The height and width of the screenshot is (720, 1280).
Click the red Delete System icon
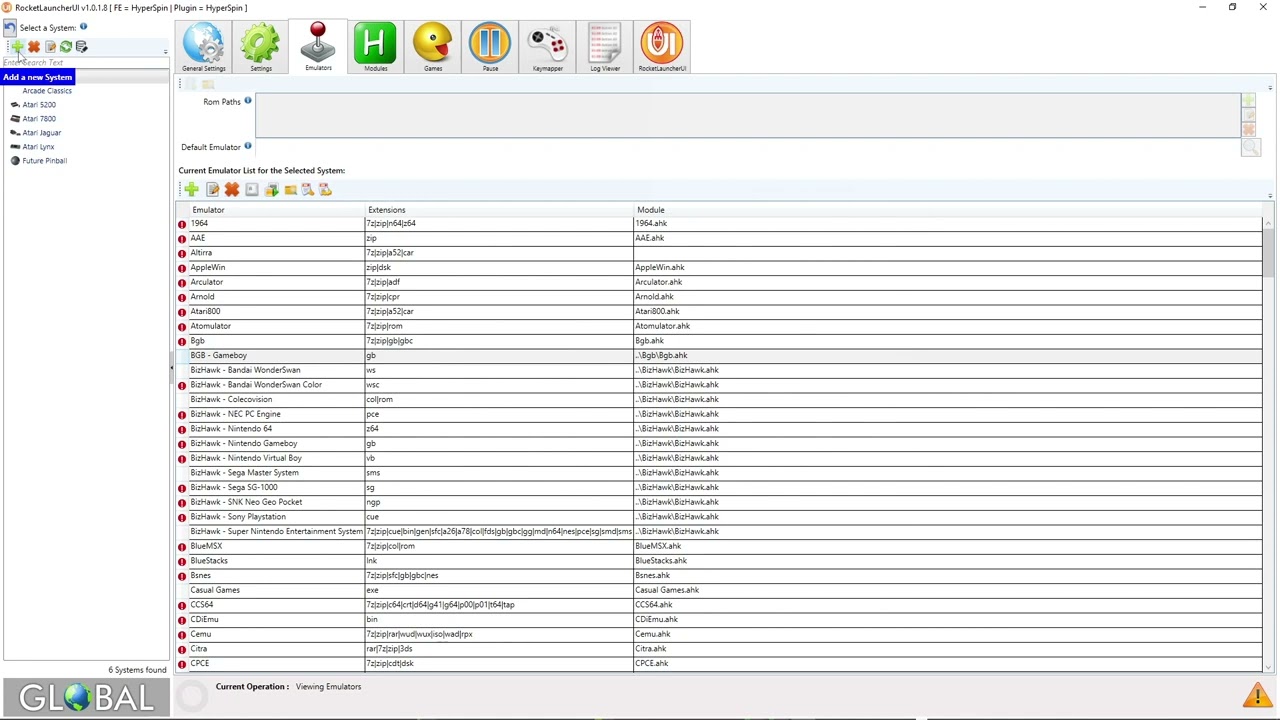click(34, 47)
